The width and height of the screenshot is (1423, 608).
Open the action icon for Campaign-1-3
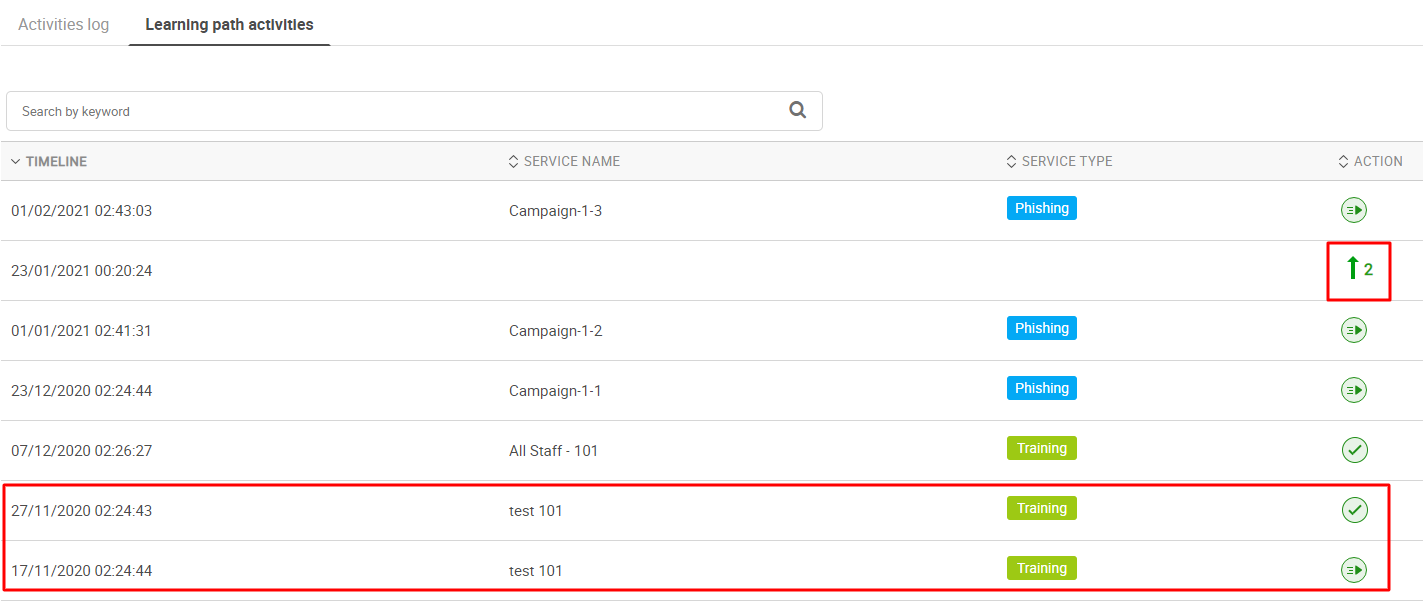point(1354,210)
